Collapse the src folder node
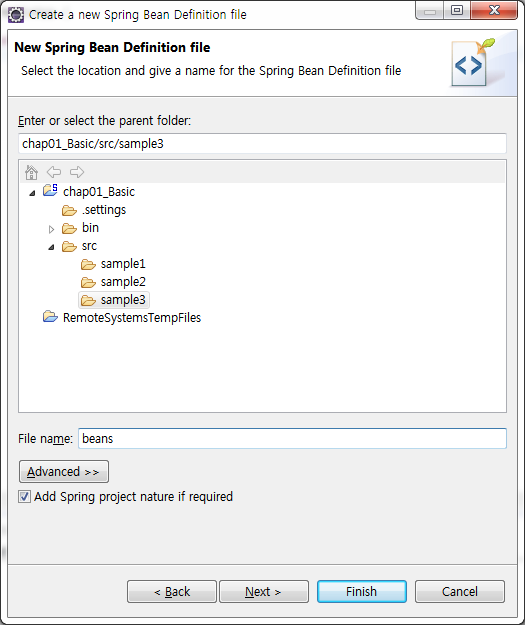Viewport: 525px width, 625px height. click(51, 248)
